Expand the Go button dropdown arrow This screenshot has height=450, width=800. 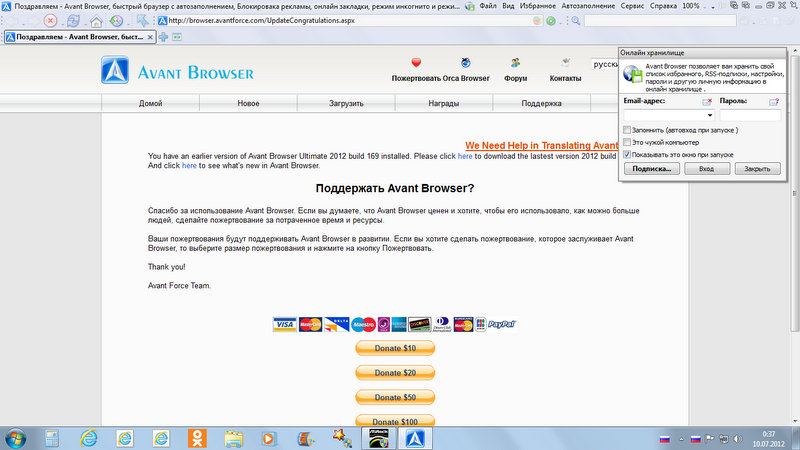pos(560,21)
